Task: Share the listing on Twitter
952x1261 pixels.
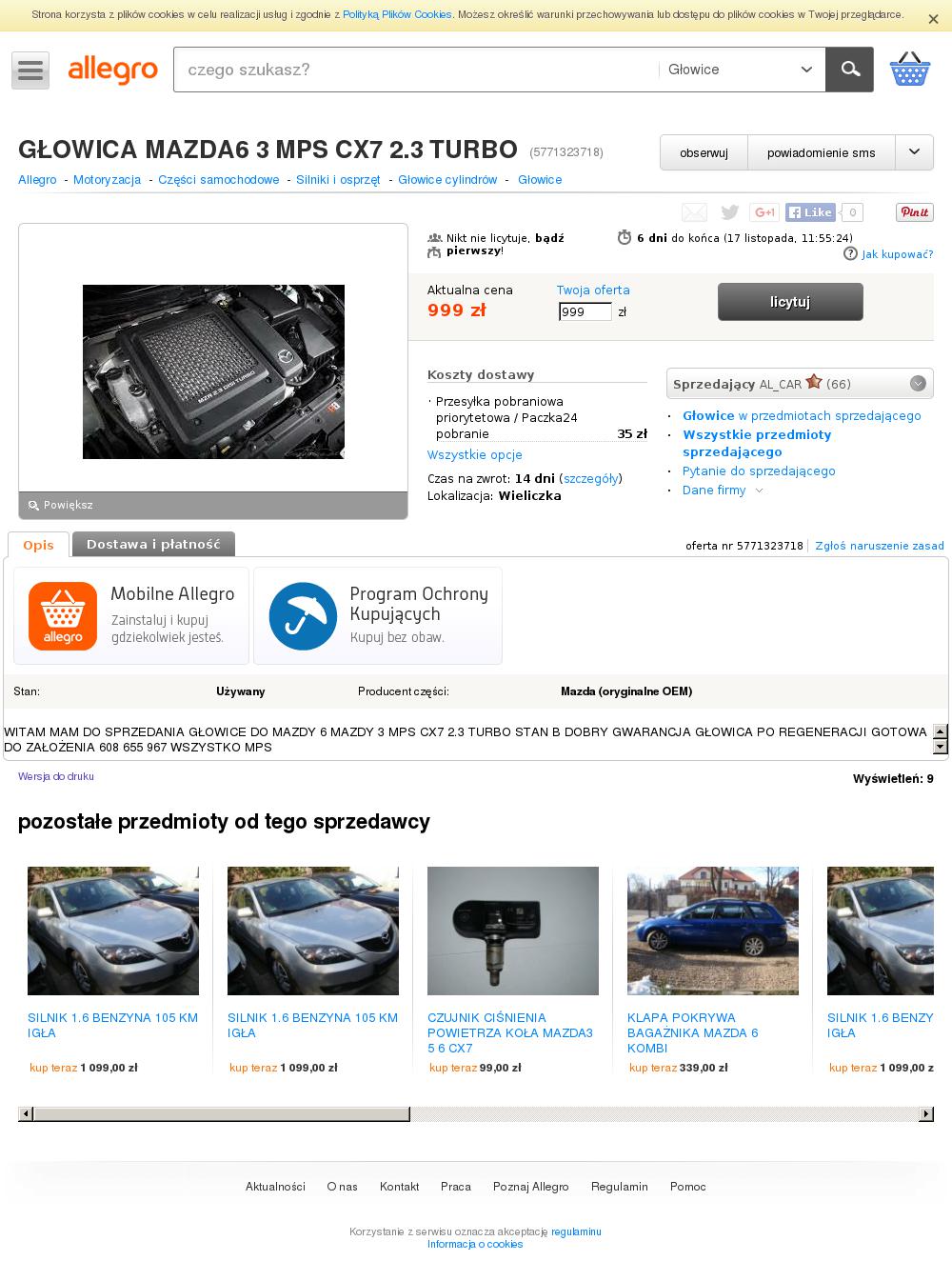Action: point(729,212)
